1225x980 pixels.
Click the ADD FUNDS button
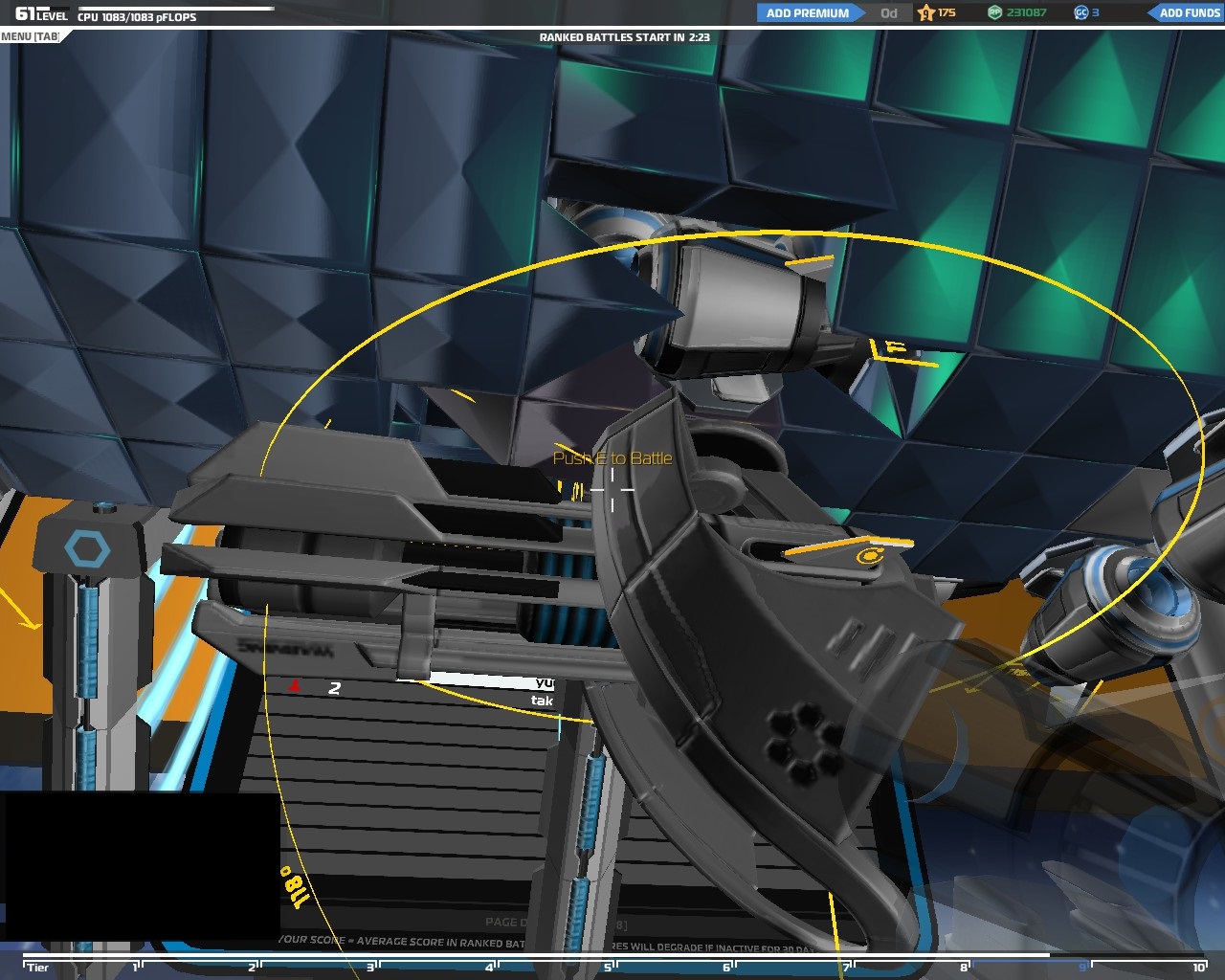coord(1188,13)
